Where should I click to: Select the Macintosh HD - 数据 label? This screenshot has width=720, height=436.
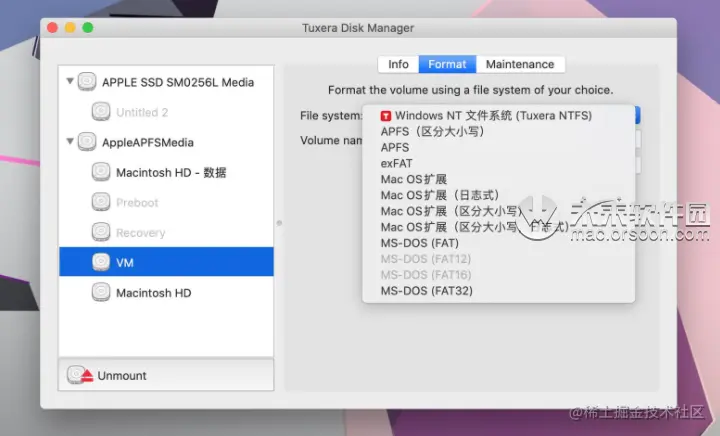tap(171, 173)
